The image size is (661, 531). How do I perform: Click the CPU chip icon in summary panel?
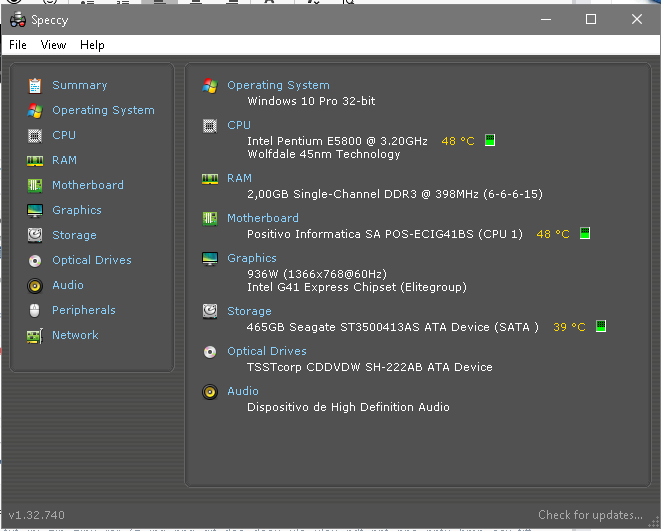[210, 126]
